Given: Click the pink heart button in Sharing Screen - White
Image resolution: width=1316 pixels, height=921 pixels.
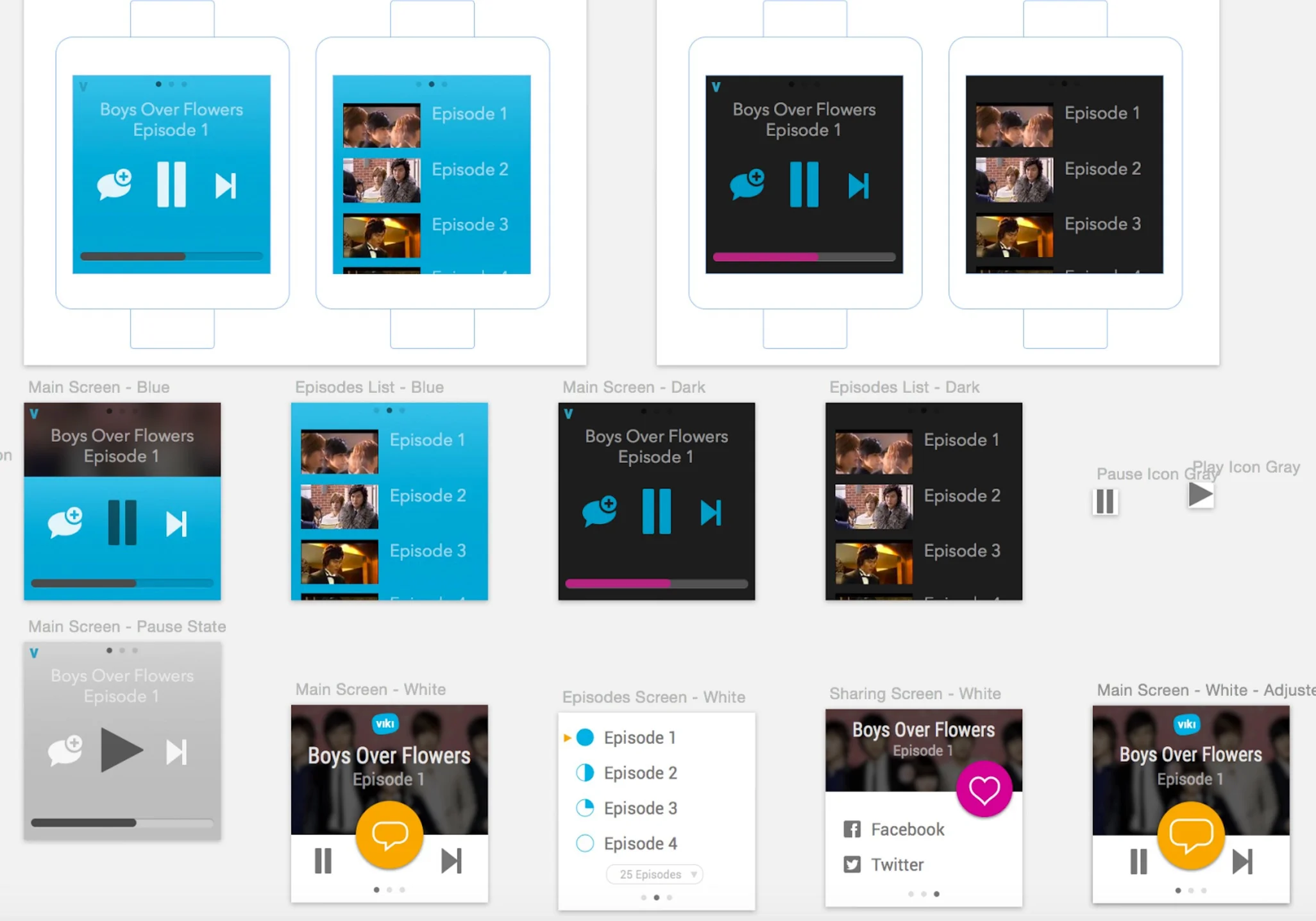Looking at the screenshot, I should 984,789.
